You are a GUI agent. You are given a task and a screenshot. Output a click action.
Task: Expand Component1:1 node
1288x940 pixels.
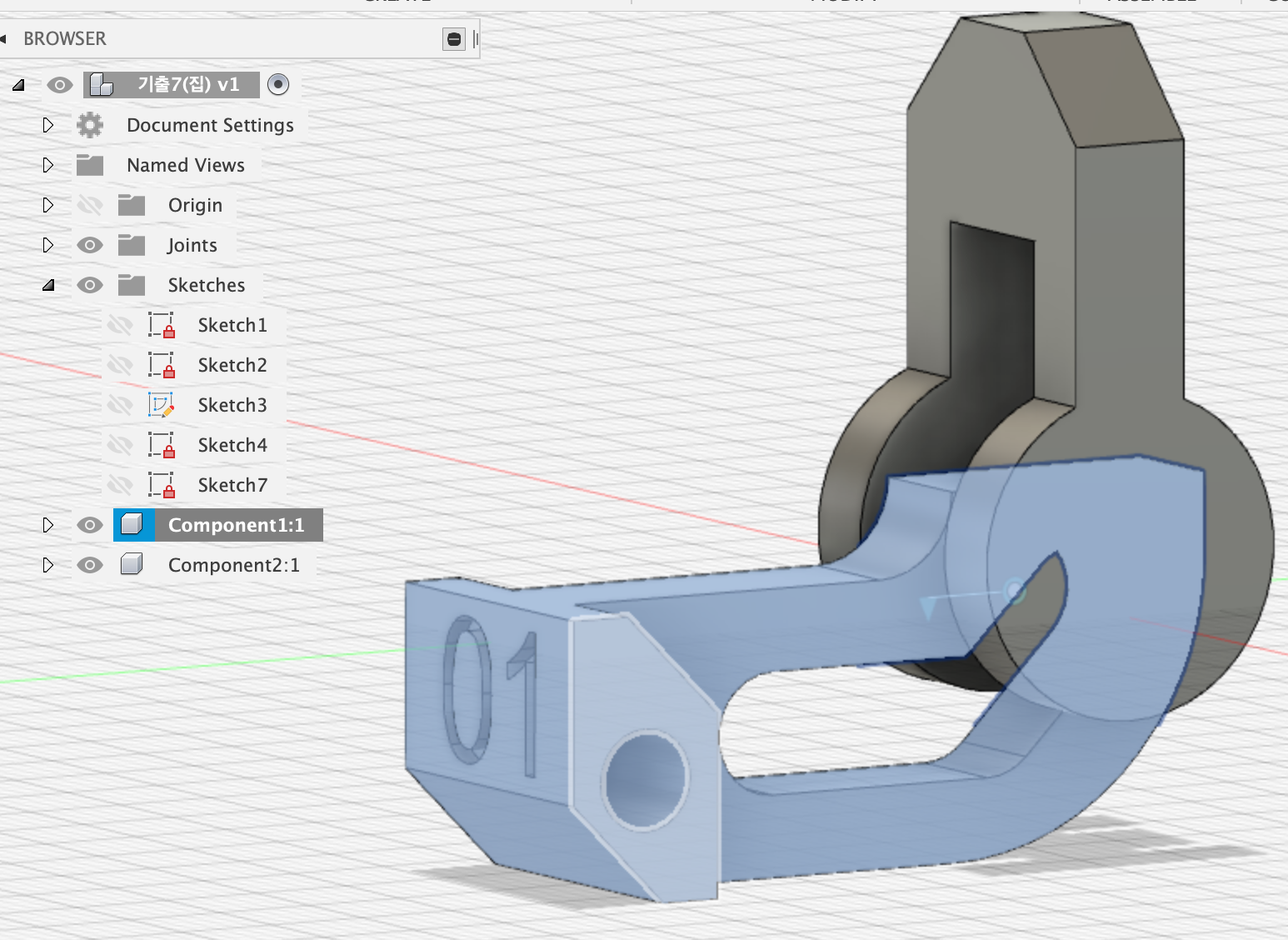click(48, 525)
